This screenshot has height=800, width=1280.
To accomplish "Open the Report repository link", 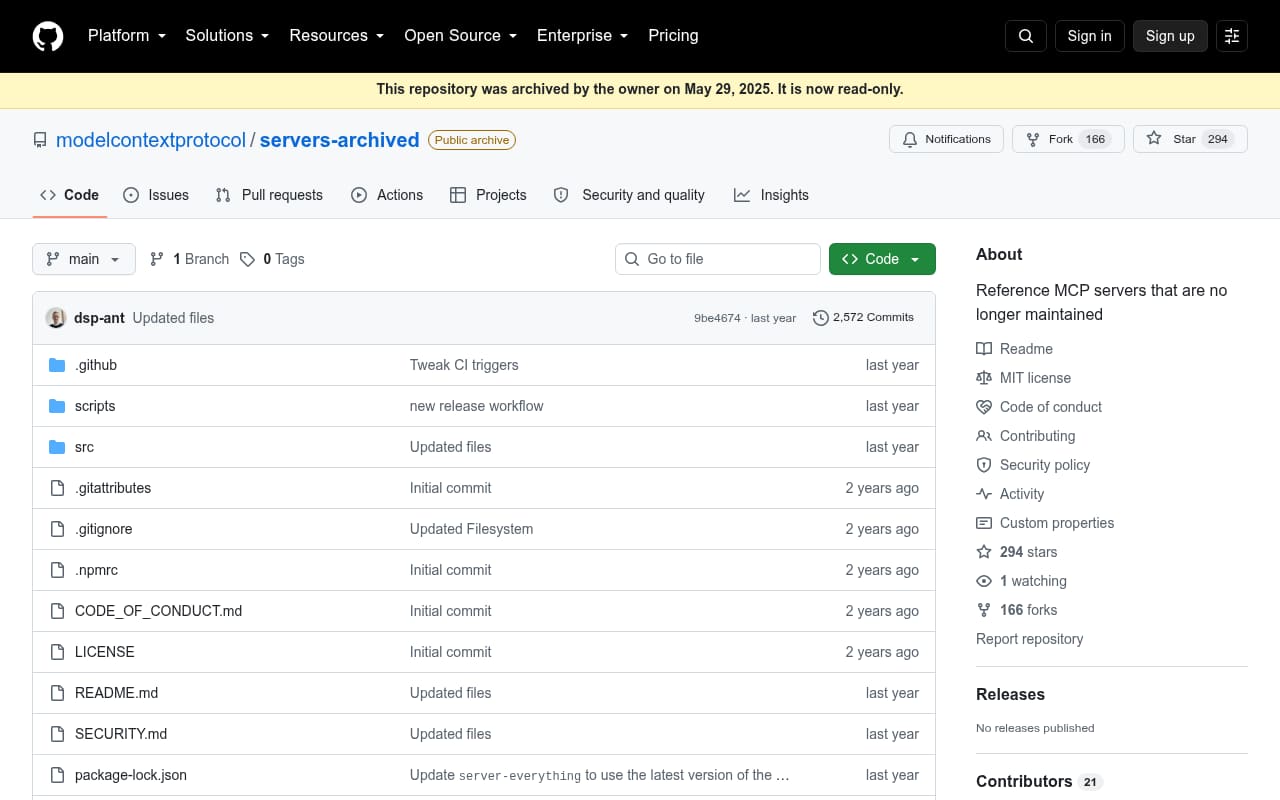I will coord(1029,639).
